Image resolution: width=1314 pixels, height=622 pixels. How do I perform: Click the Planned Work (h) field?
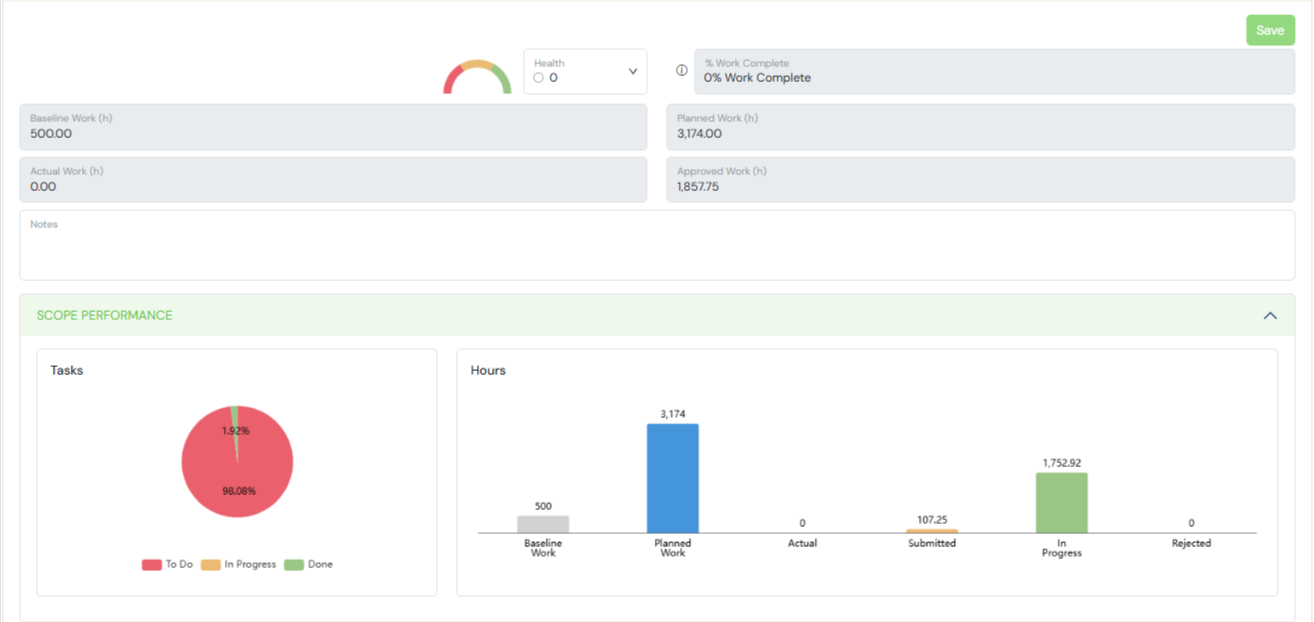980,127
